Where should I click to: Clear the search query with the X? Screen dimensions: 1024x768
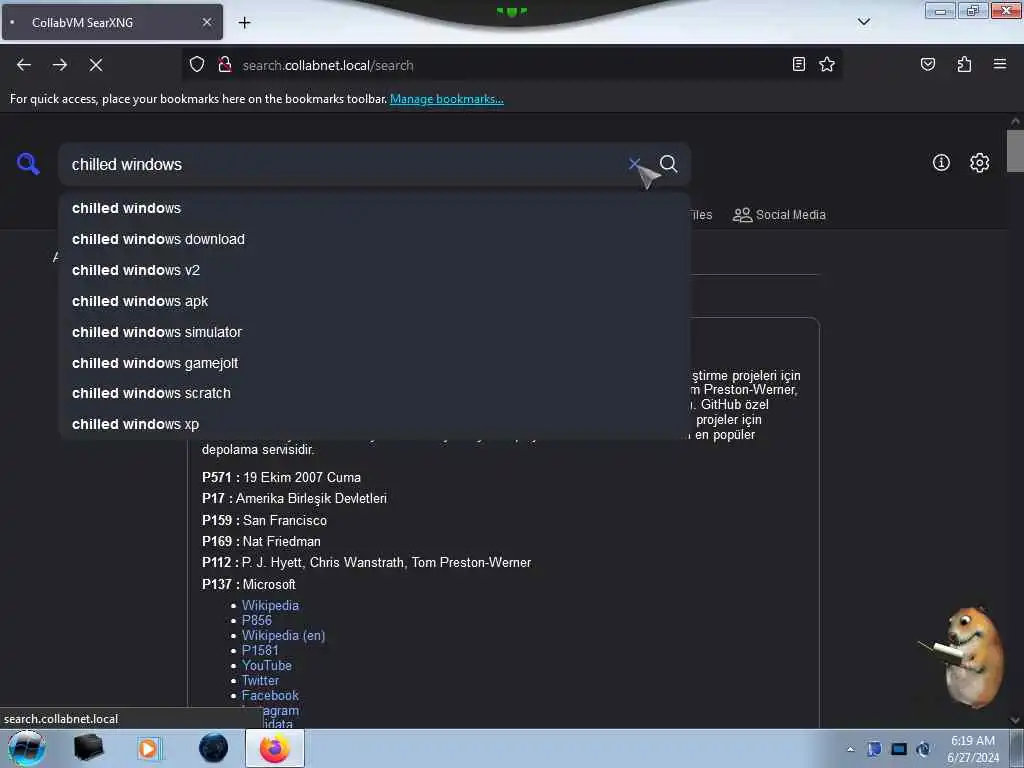tap(633, 164)
